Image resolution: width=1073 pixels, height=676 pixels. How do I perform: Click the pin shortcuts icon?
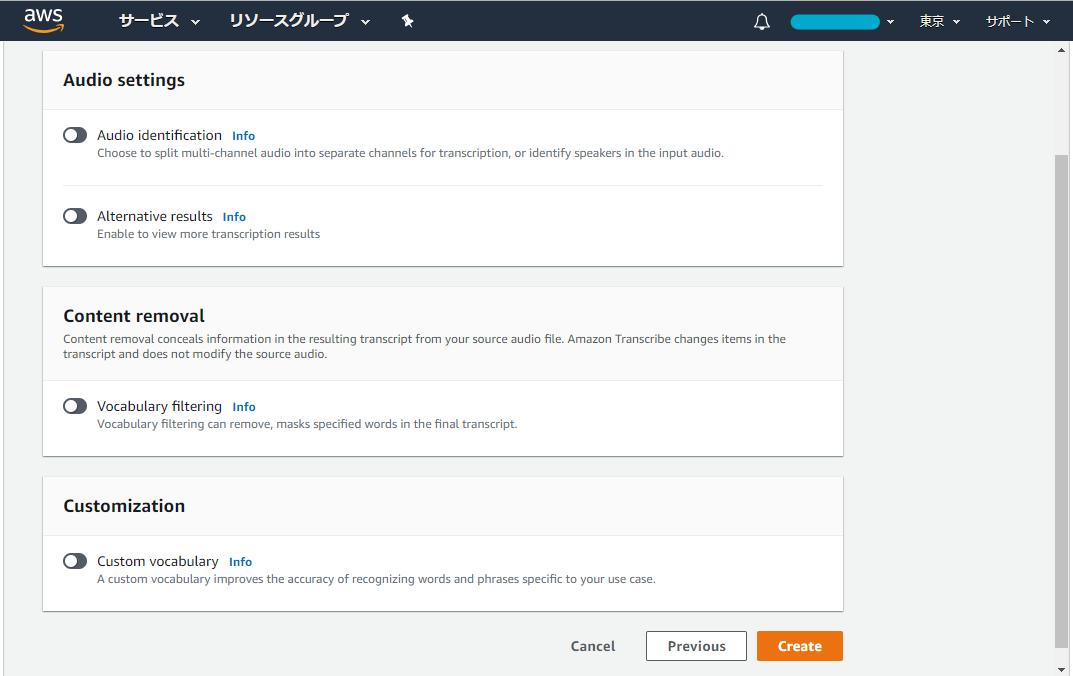[x=407, y=21]
